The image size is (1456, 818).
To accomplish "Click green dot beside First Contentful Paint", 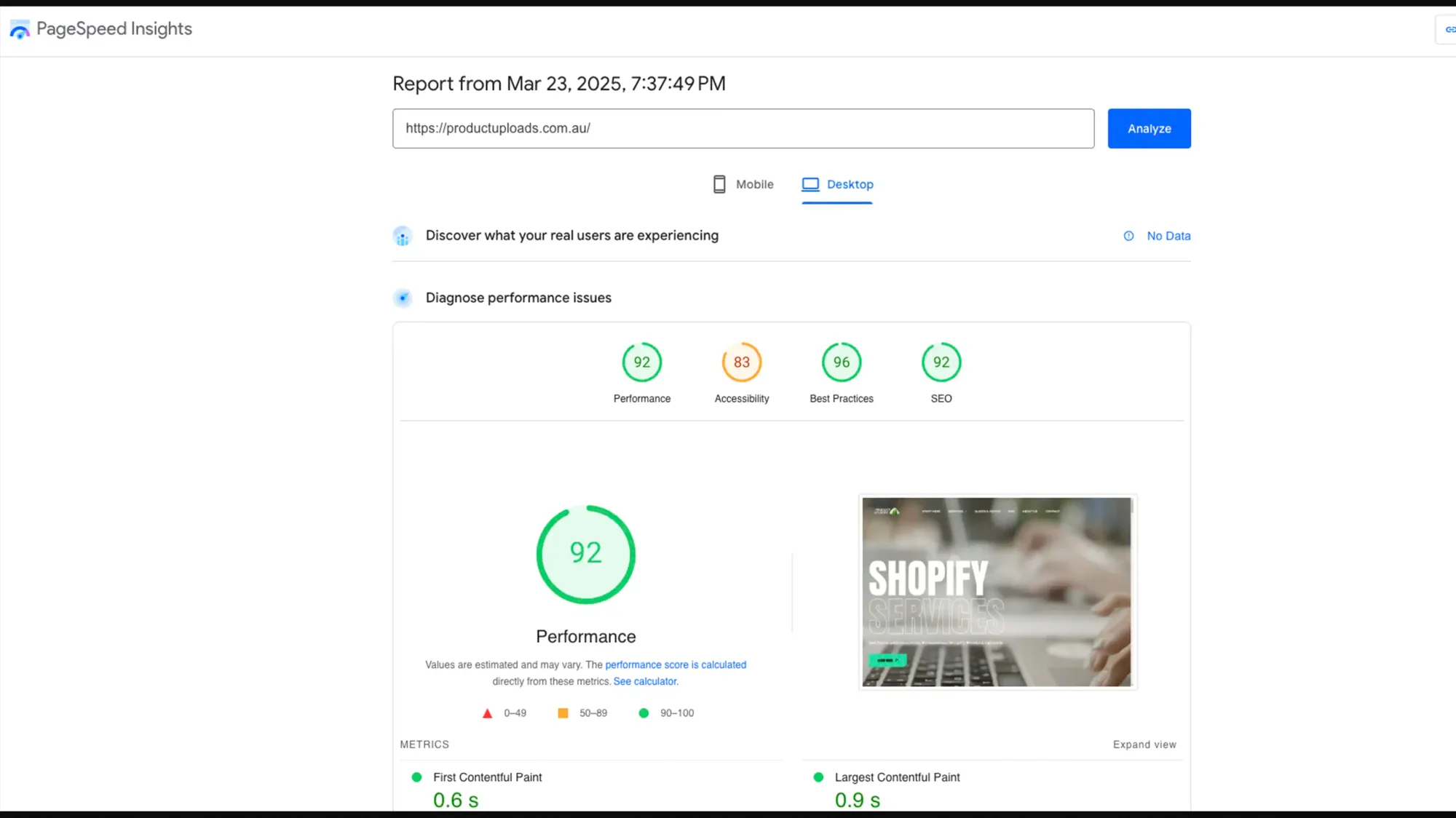I will point(416,777).
